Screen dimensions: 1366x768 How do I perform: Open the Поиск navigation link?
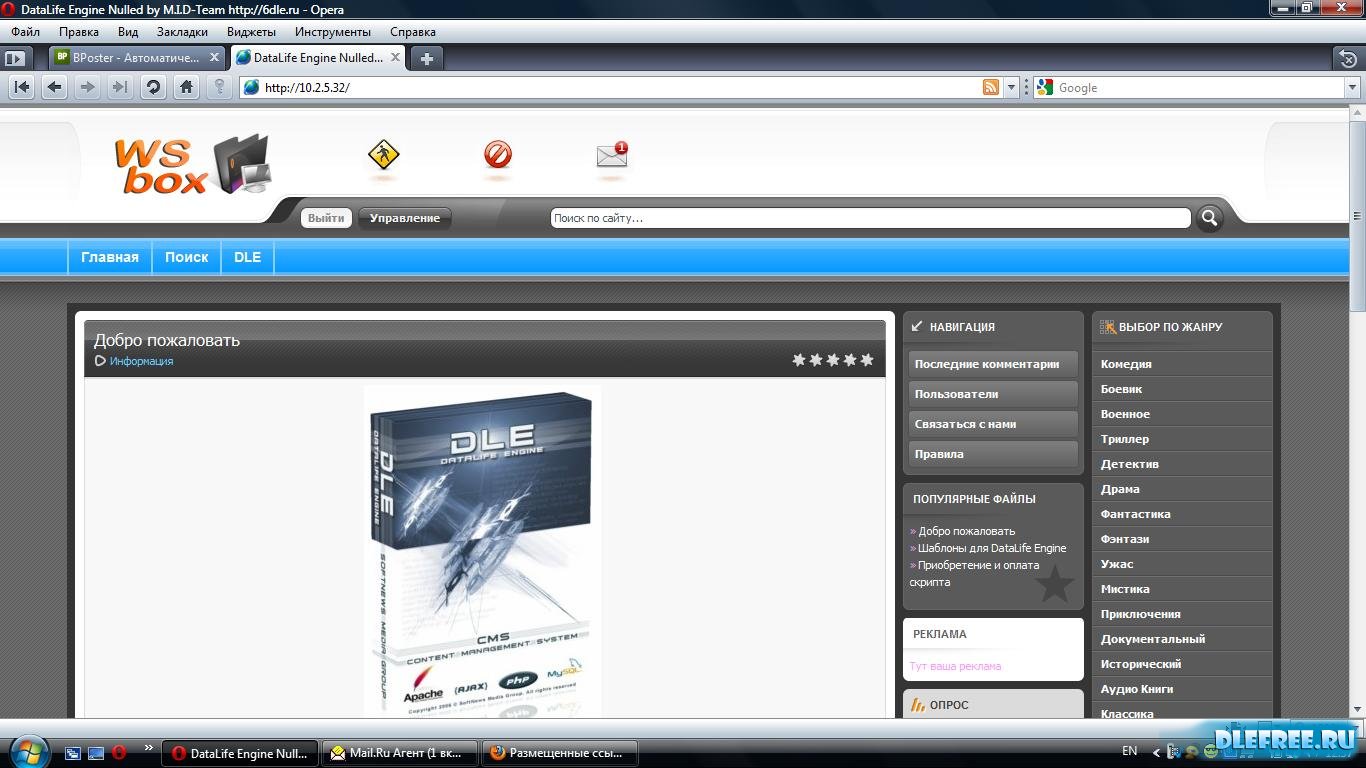coord(187,257)
